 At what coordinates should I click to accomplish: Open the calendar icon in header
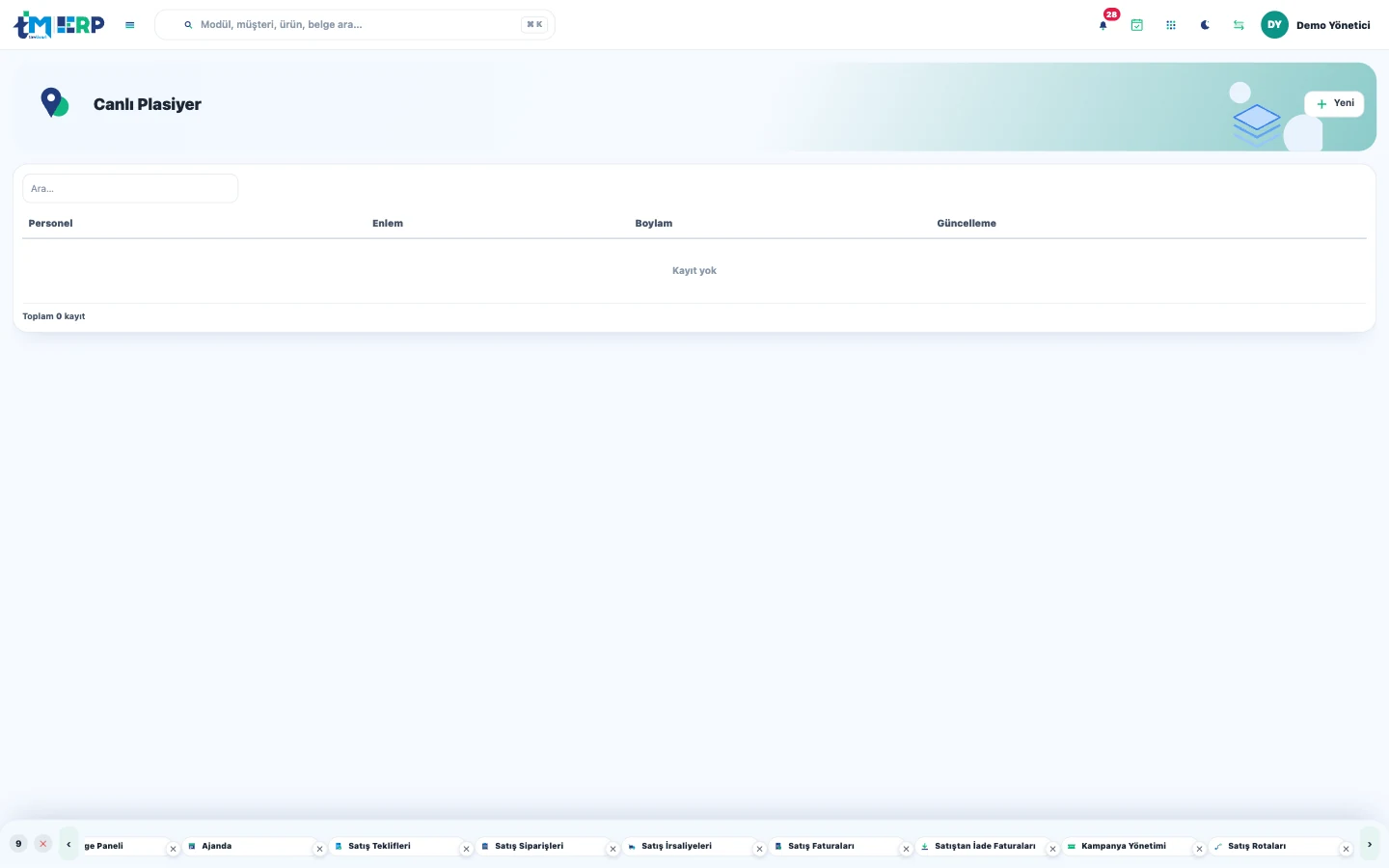point(1137,25)
